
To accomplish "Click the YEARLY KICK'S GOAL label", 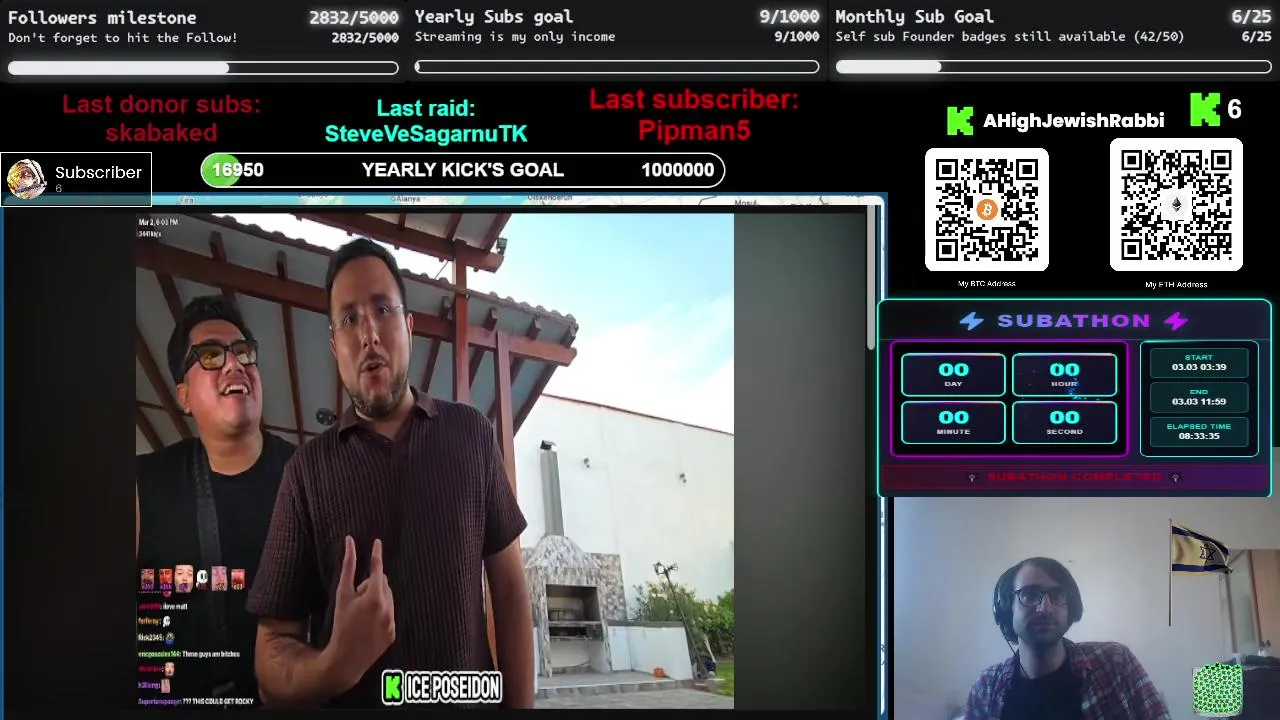I will [x=463, y=170].
